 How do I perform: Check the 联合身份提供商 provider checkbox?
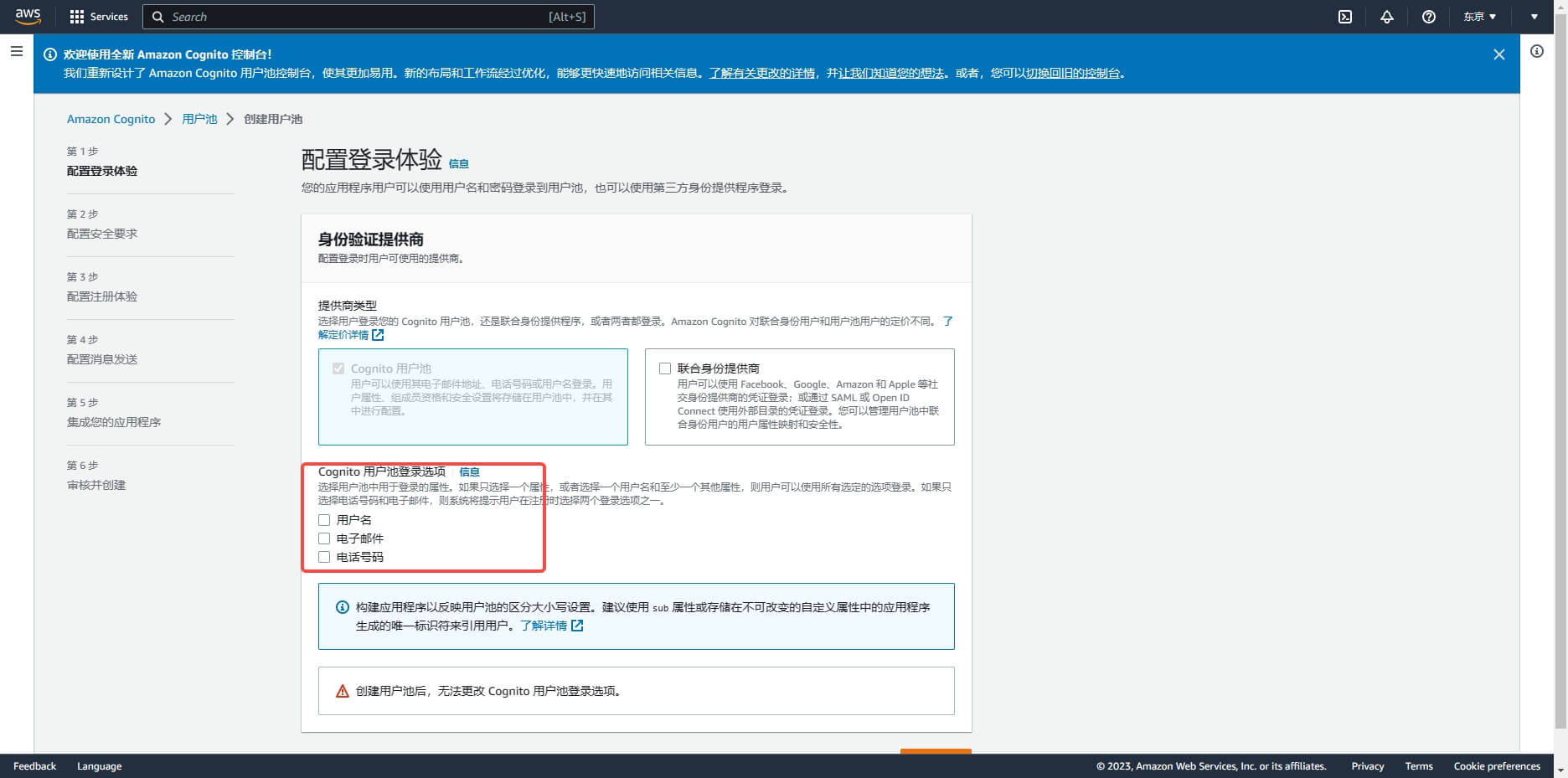665,368
